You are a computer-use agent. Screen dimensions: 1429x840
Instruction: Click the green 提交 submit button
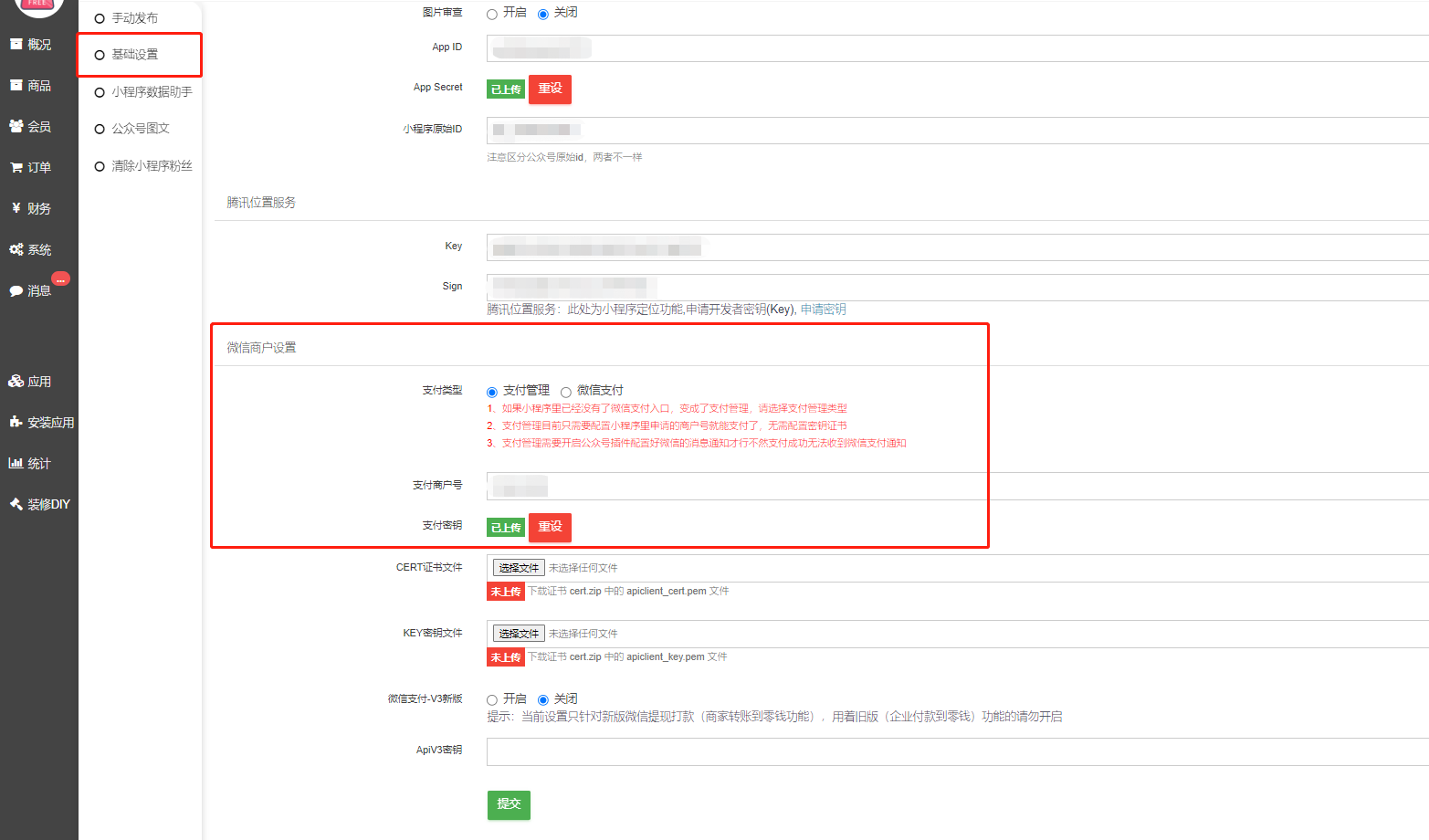[x=509, y=804]
